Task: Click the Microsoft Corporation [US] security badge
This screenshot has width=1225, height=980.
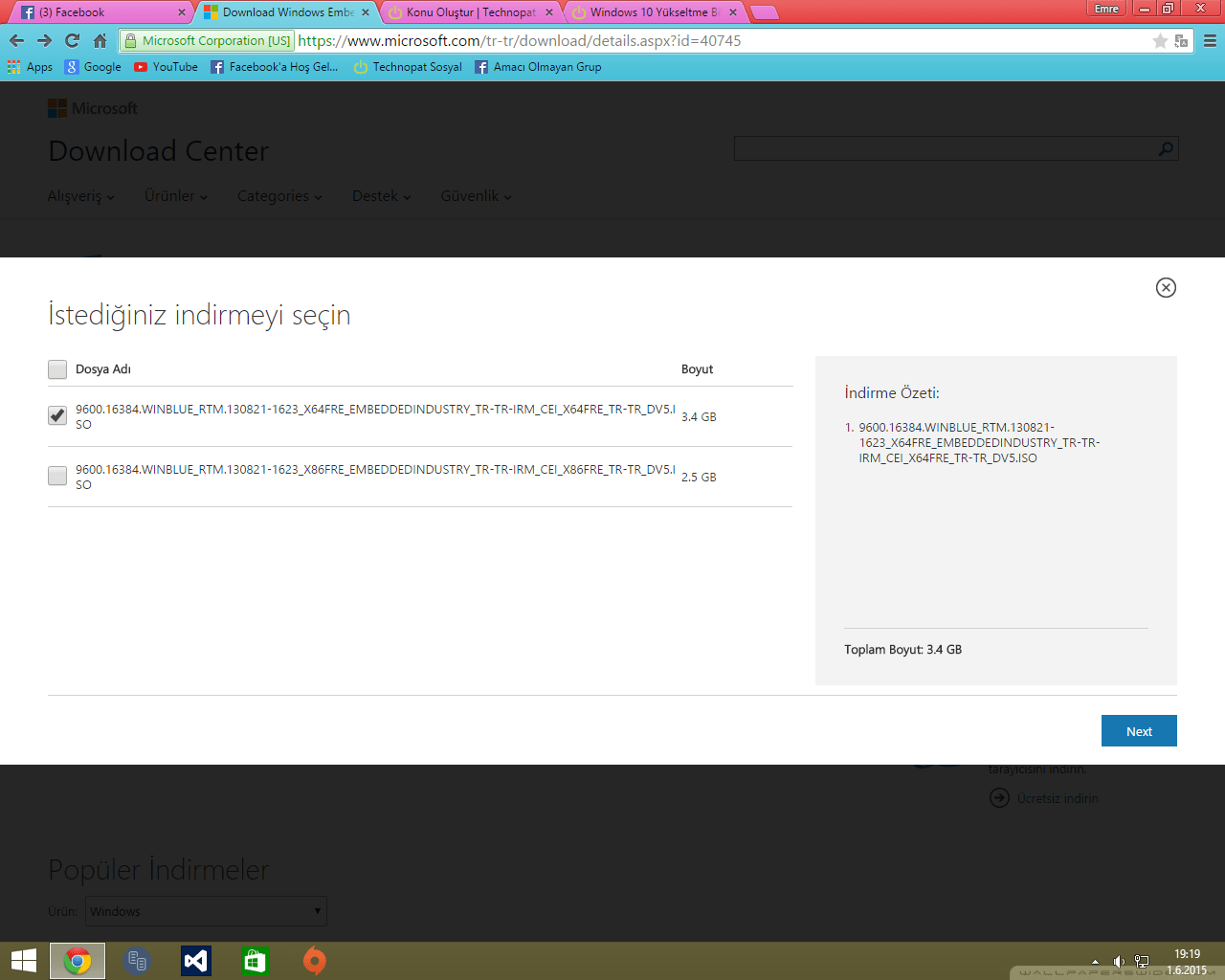Action: point(207,40)
